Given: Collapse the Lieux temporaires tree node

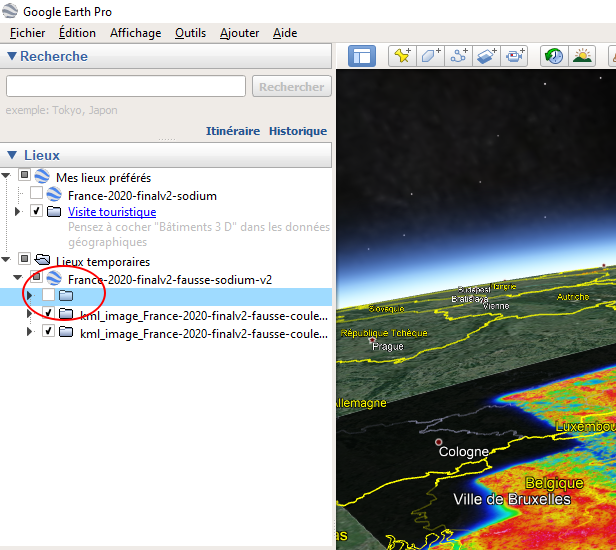Looking at the screenshot, I should (x=6, y=259).
